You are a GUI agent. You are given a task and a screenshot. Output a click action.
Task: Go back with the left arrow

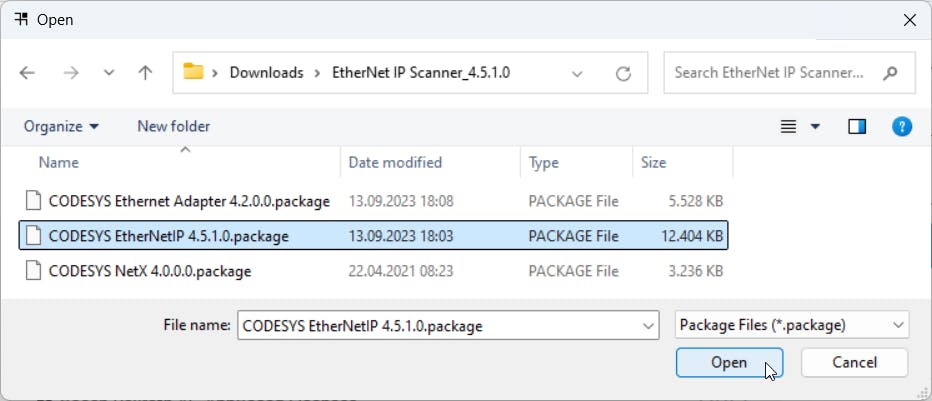point(27,73)
